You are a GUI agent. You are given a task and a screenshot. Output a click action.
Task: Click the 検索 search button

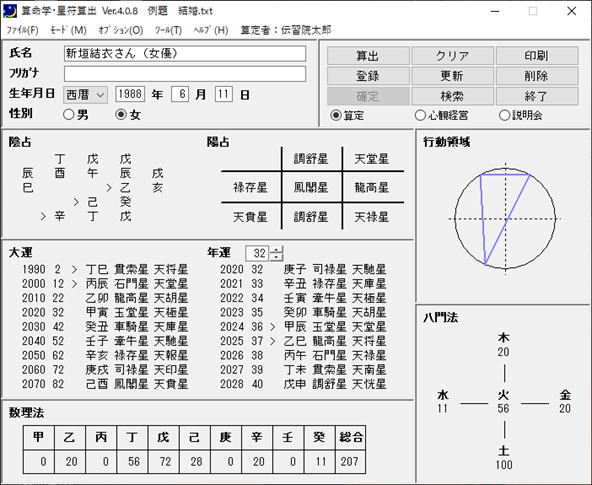pyautogui.click(x=452, y=96)
